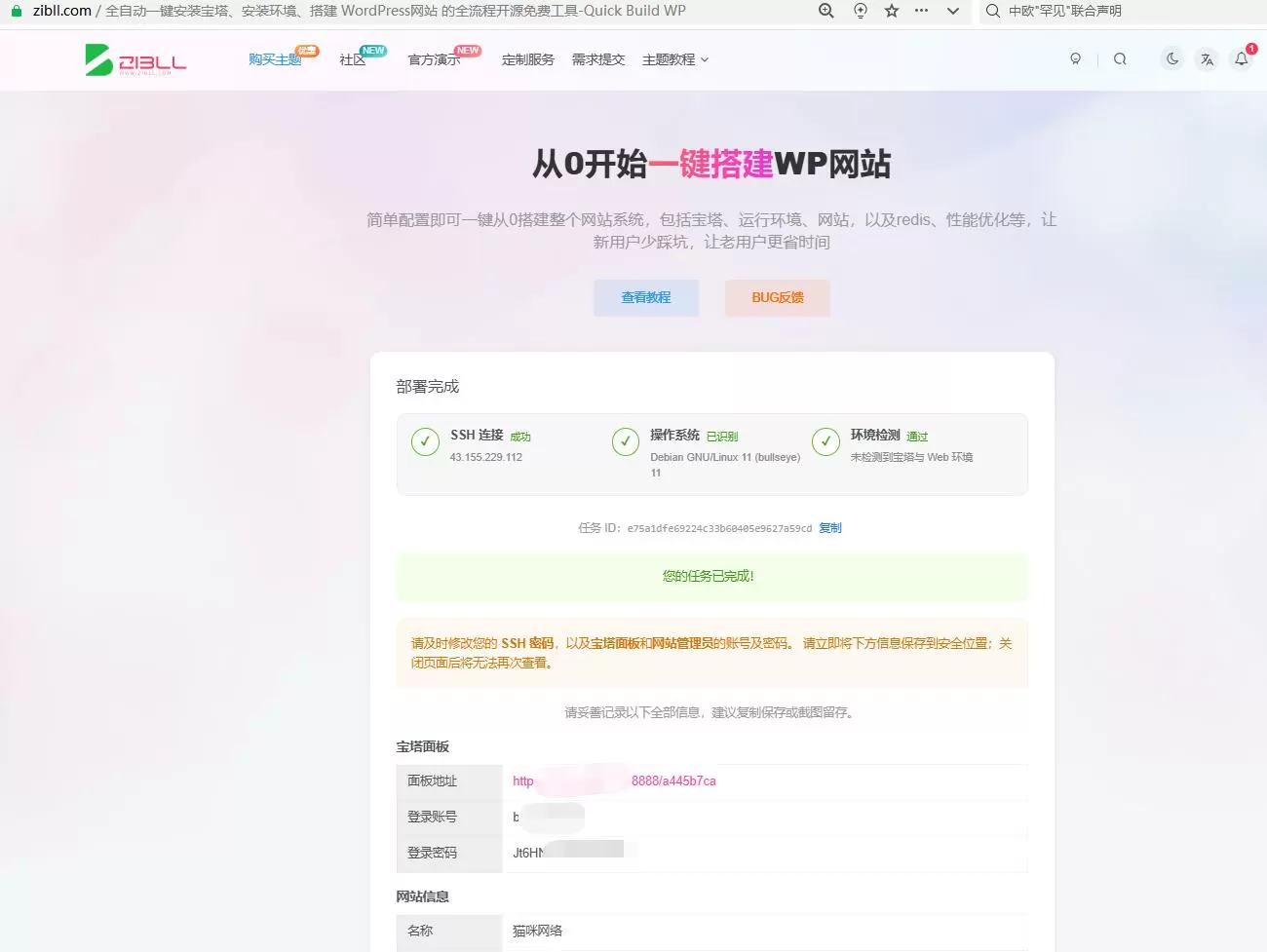Click the 查看教程 button
1267x952 pixels.
[x=646, y=298]
